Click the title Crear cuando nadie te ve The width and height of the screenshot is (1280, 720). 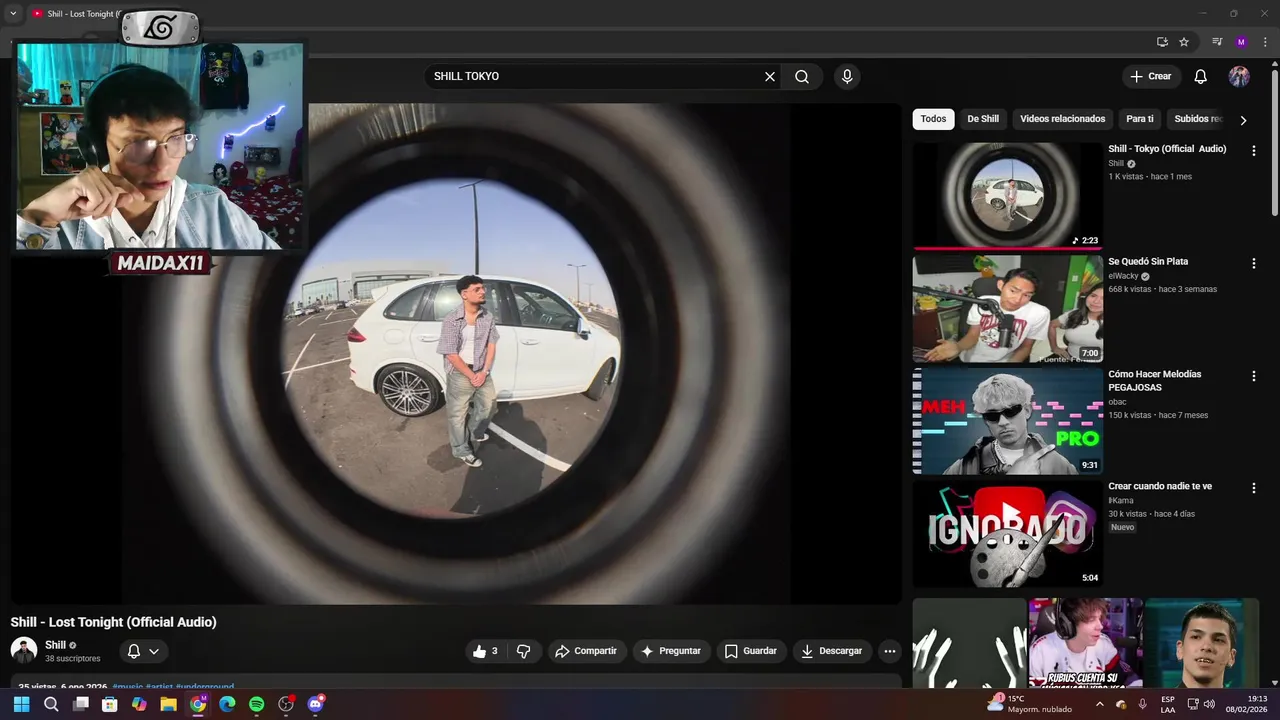(x=1160, y=486)
